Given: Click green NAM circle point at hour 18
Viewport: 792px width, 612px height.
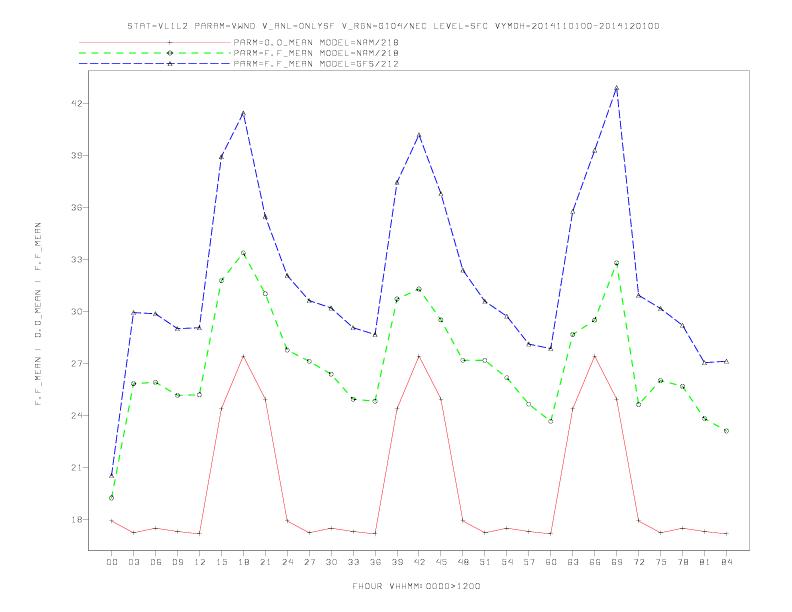Looking at the screenshot, I should (243, 253).
